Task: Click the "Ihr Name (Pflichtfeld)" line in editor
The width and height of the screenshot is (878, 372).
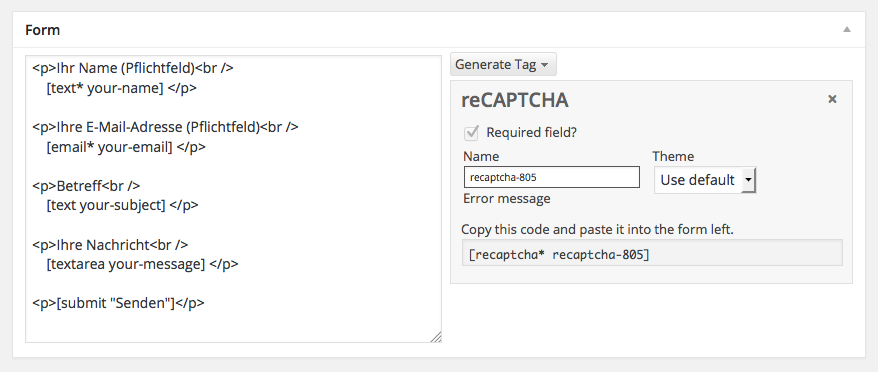Action: tap(133, 68)
